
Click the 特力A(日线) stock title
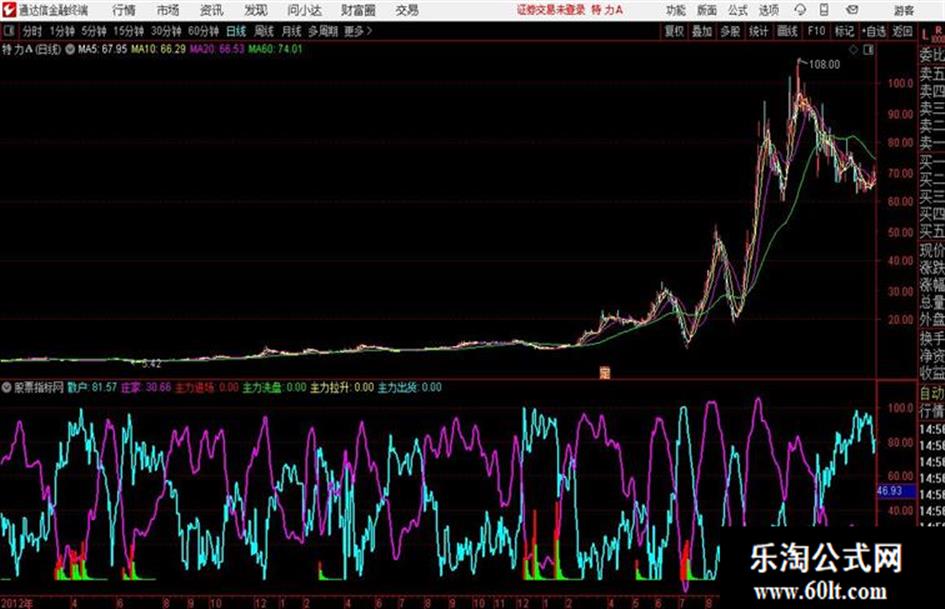31,49
